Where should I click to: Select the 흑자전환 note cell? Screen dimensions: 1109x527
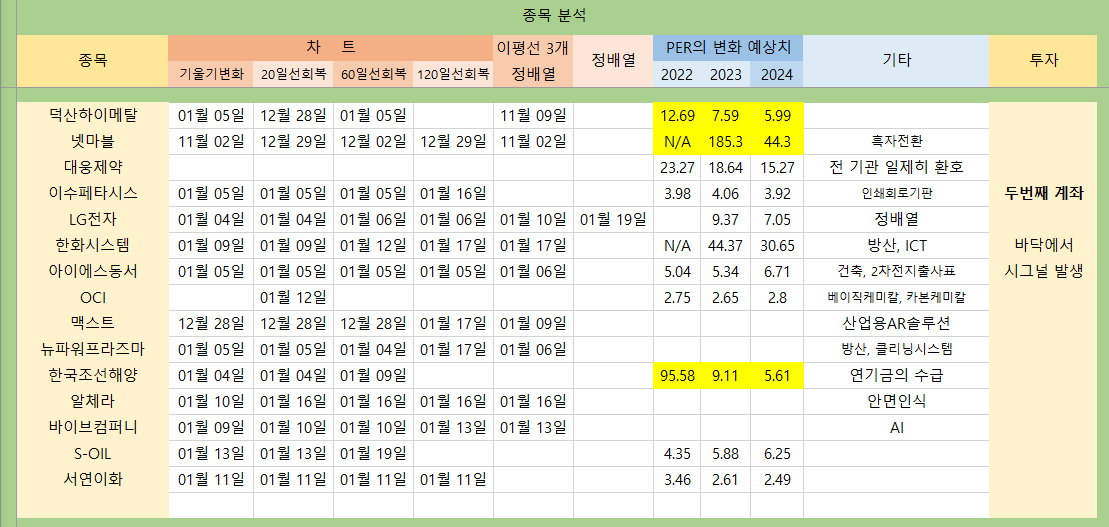click(896, 141)
